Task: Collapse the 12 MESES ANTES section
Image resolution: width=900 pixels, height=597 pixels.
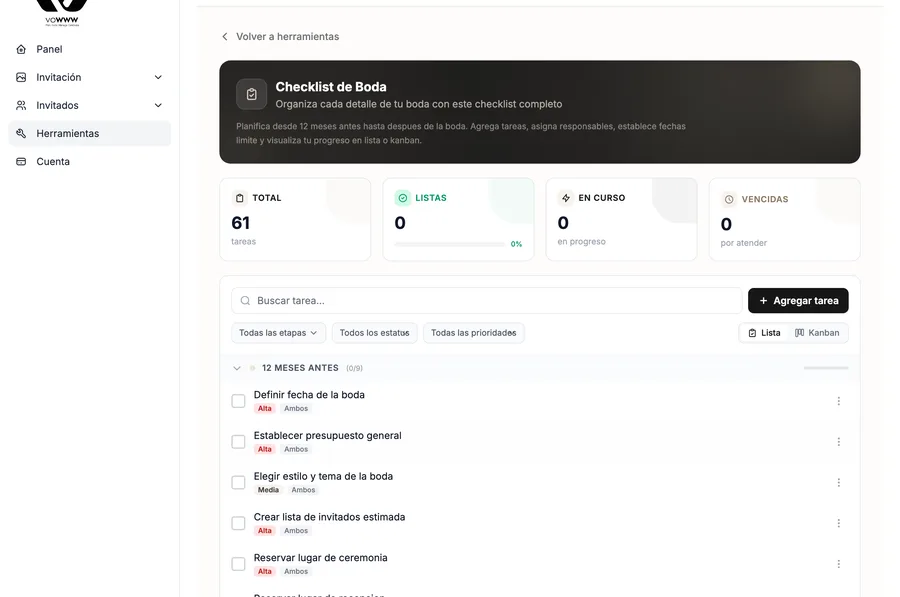Action: point(236,369)
